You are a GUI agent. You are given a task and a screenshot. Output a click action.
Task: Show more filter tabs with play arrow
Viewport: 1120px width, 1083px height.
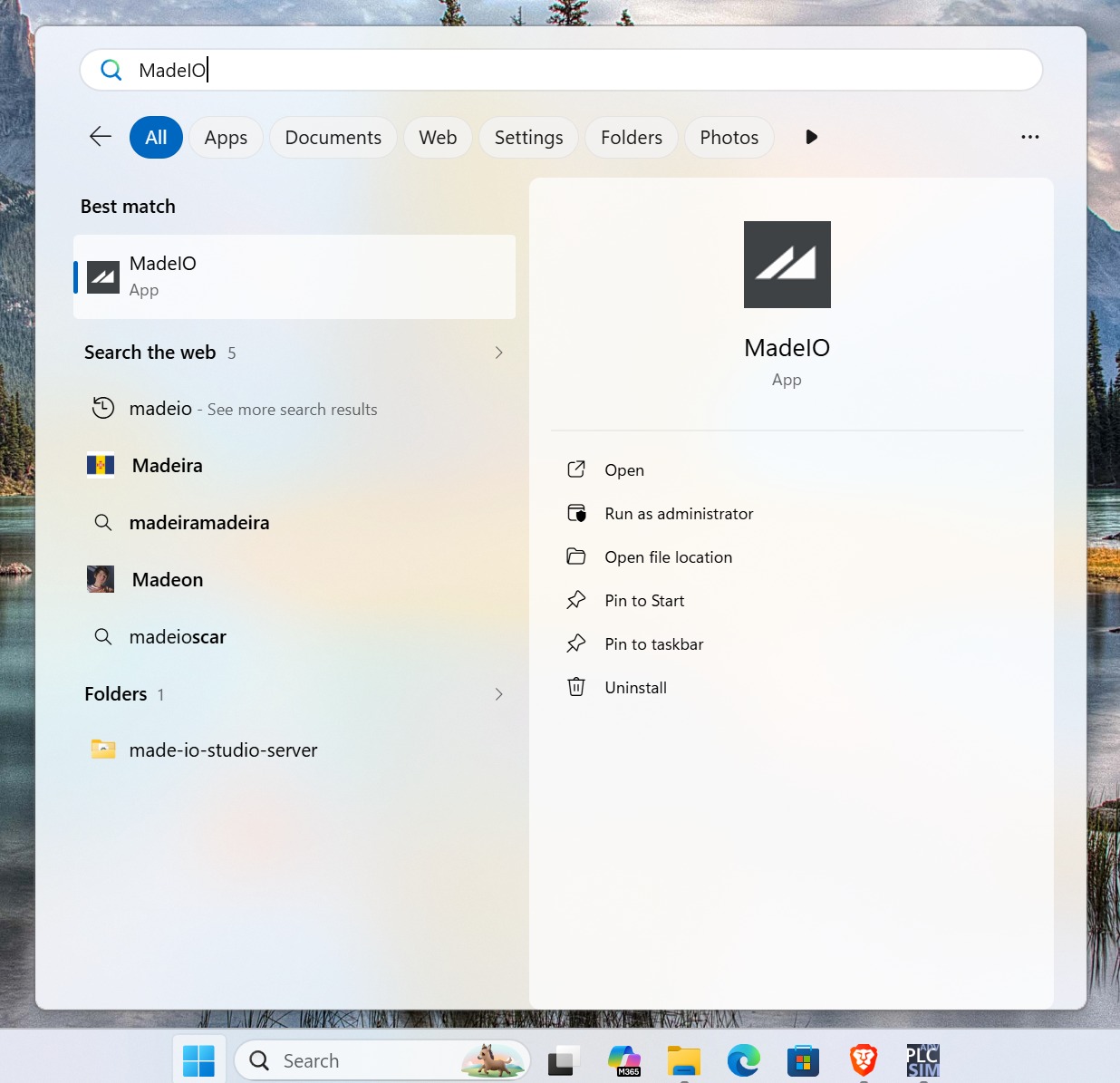click(x=811, y=137)
